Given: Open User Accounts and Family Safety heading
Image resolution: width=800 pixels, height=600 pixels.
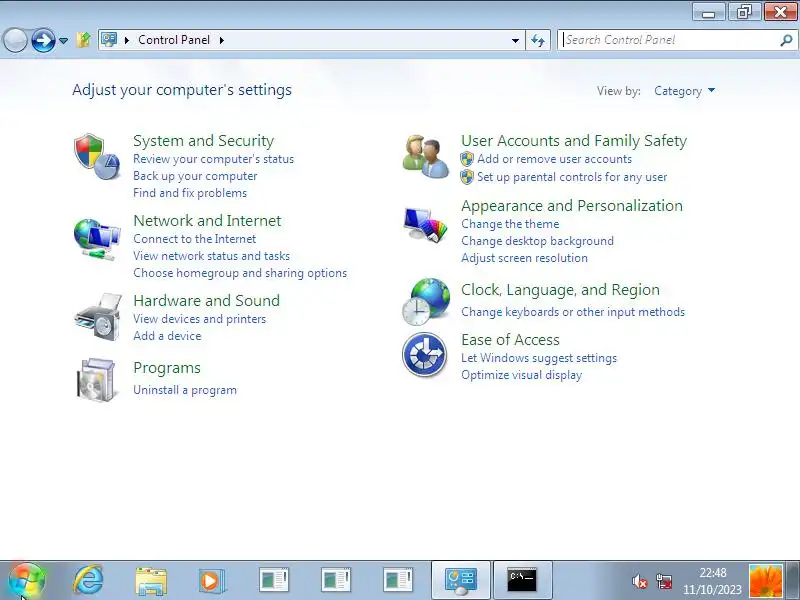Looking at the screenshot, I should [574, 140].
